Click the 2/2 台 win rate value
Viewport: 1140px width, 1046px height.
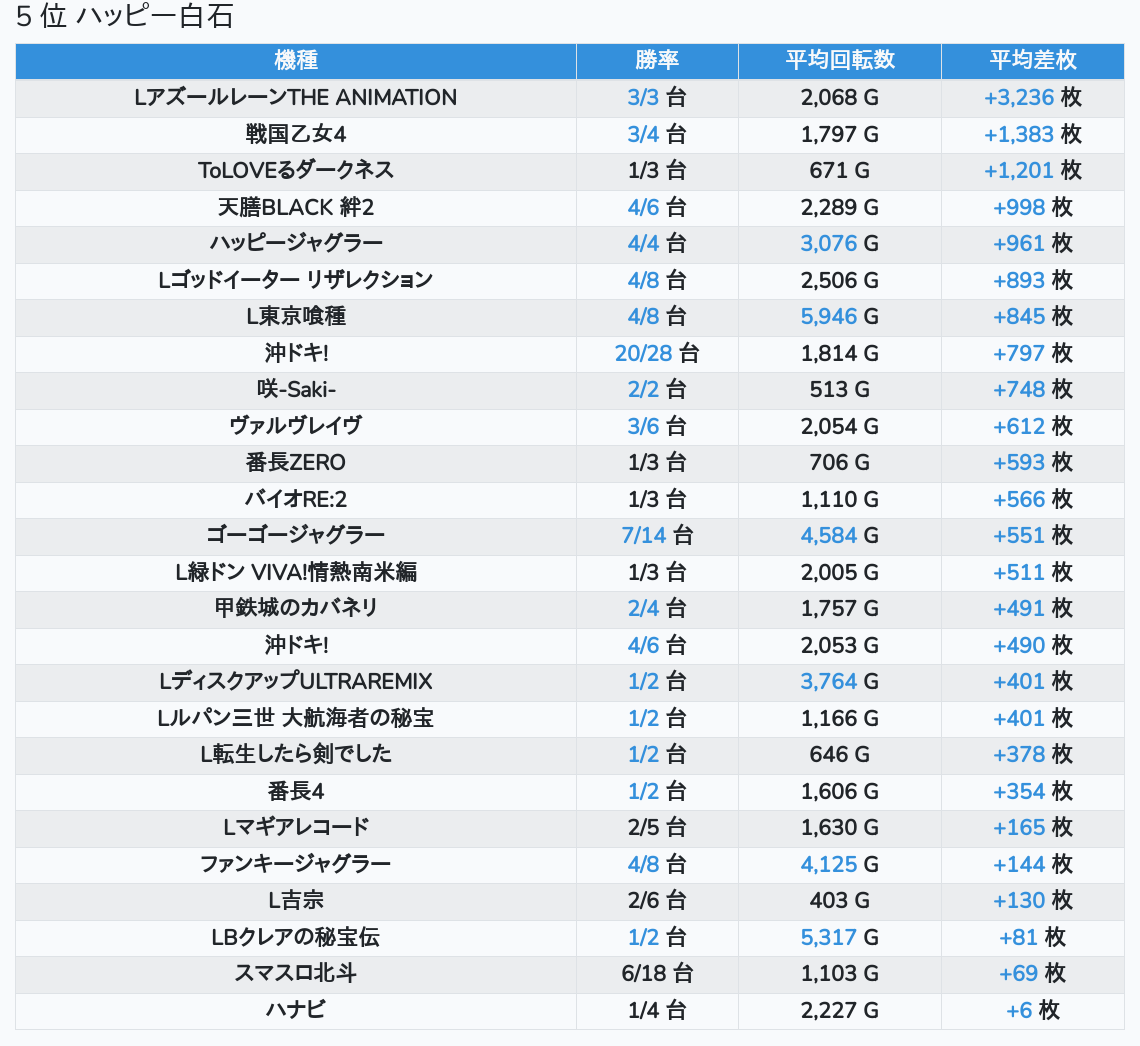657,390
